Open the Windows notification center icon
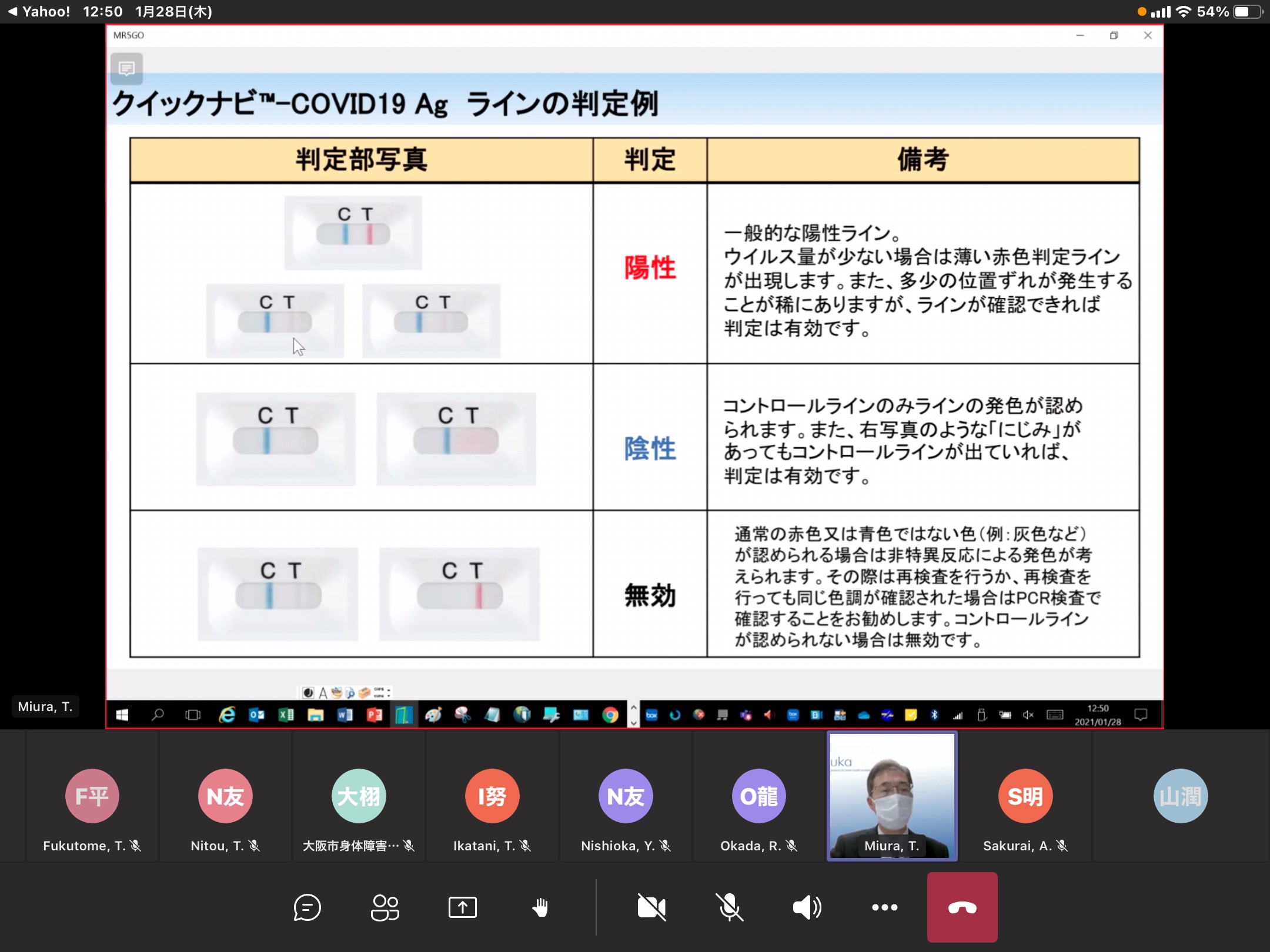 point(1141,715)
